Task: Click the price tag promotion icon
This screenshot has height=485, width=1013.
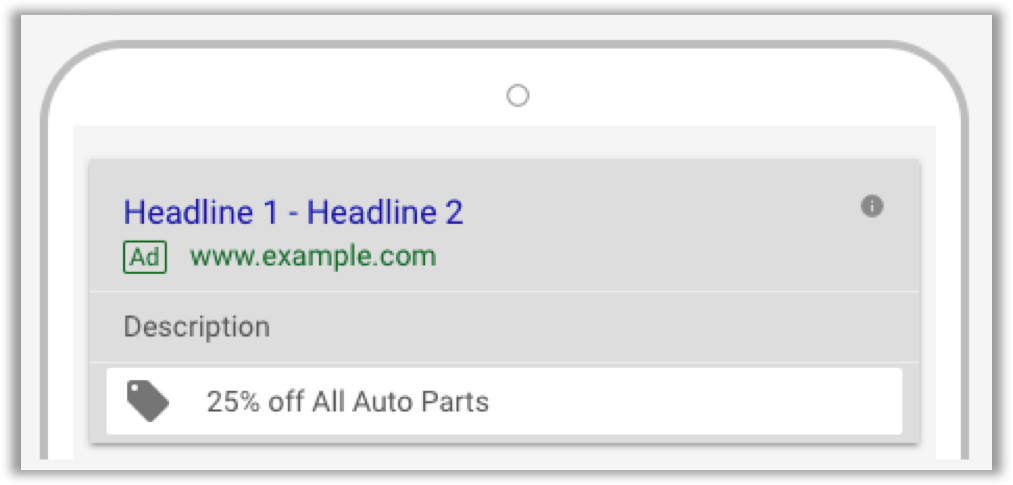Action: point(147,402)
